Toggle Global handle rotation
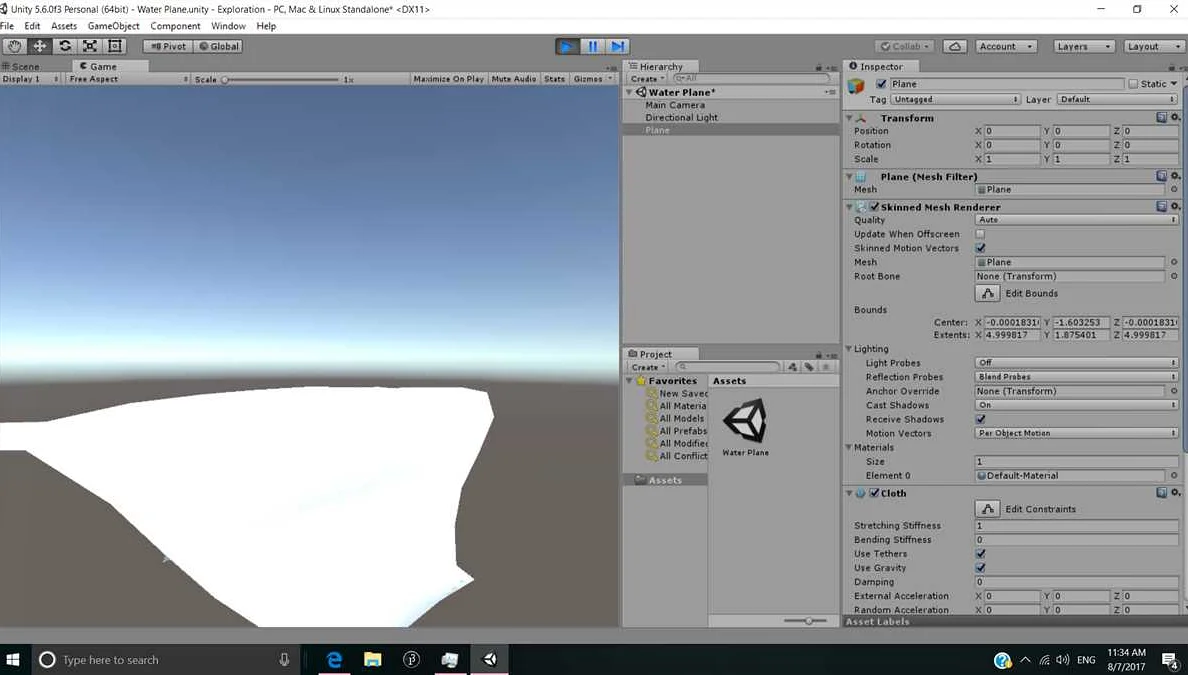The width and height of the screenshot is (1188, 675). pyautogui.click(x=218, y=46)
